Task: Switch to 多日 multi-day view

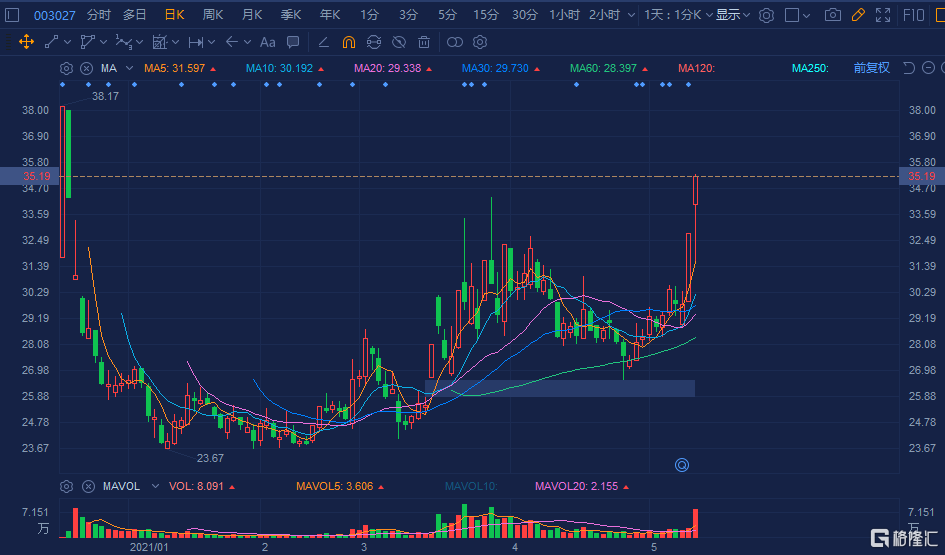Action: point(135,15)
